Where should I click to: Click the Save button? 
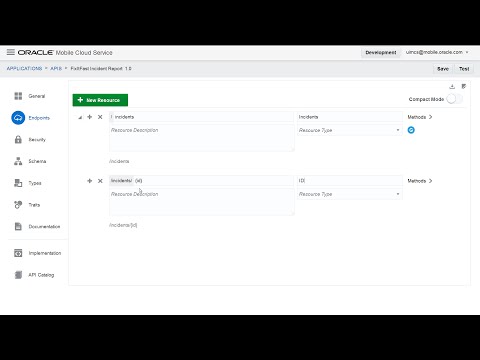pyautogui.click(x=443, y=69)
